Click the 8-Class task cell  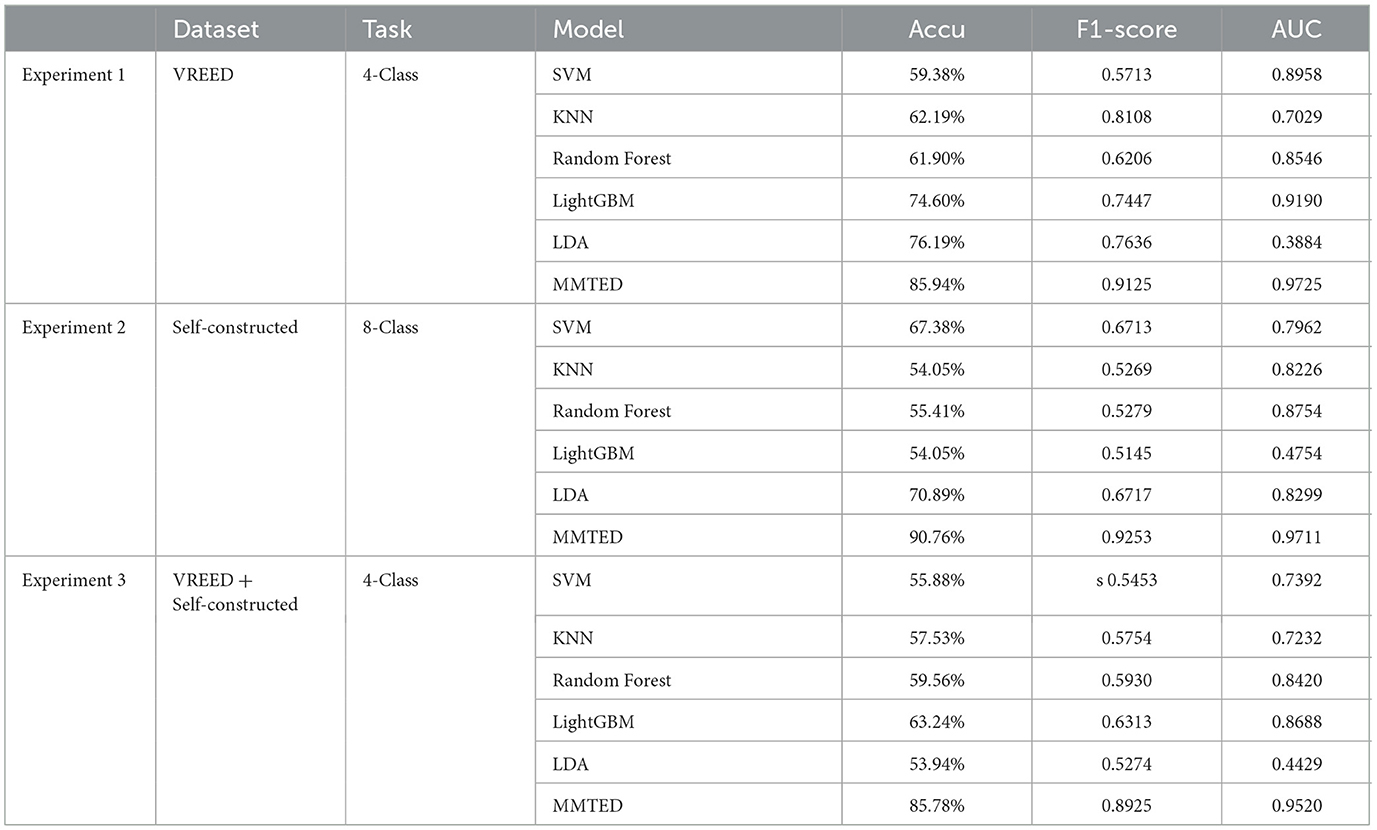(x=393, y=328)
